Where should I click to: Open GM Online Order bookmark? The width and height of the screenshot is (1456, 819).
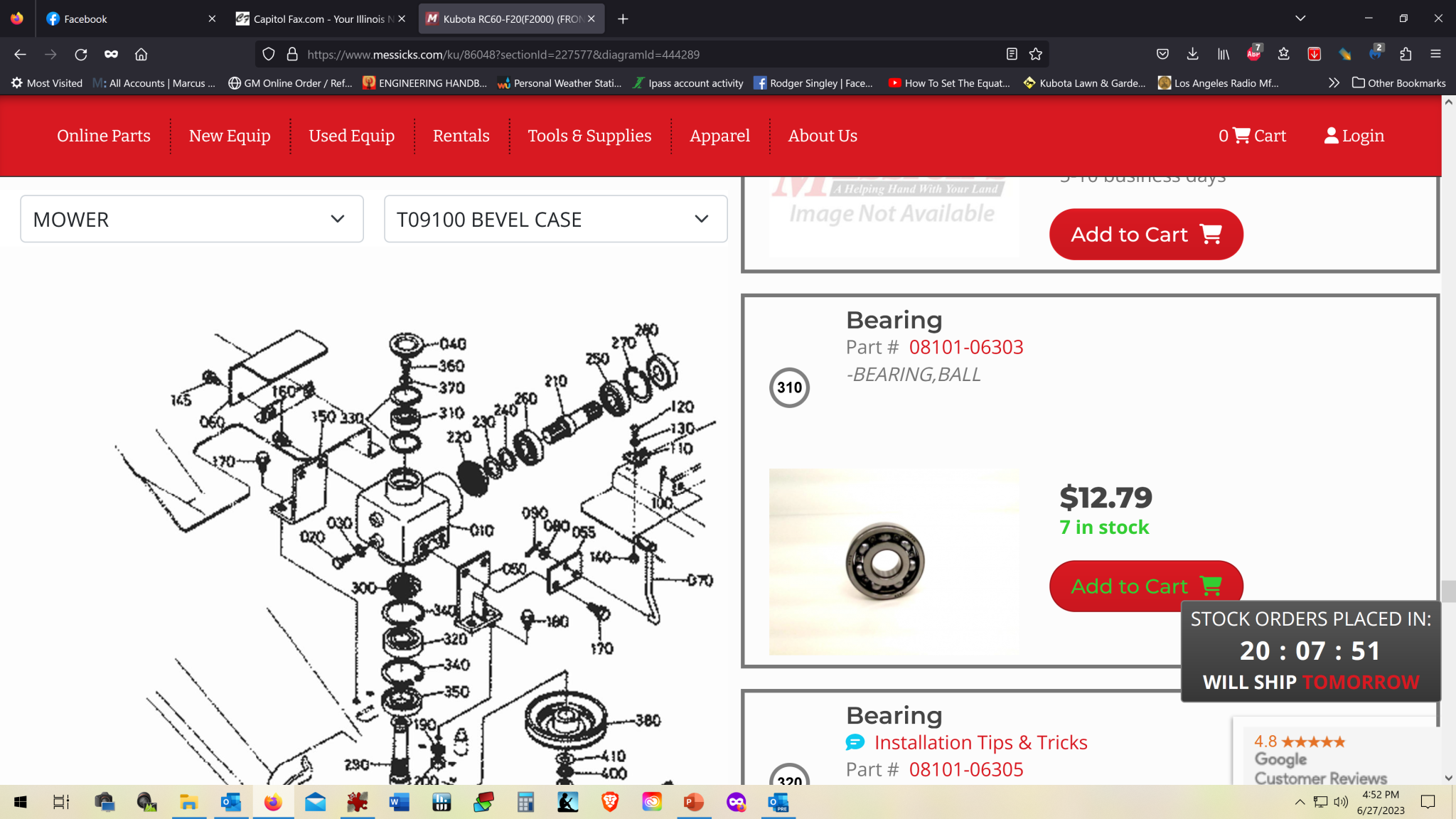pos(290,83)
